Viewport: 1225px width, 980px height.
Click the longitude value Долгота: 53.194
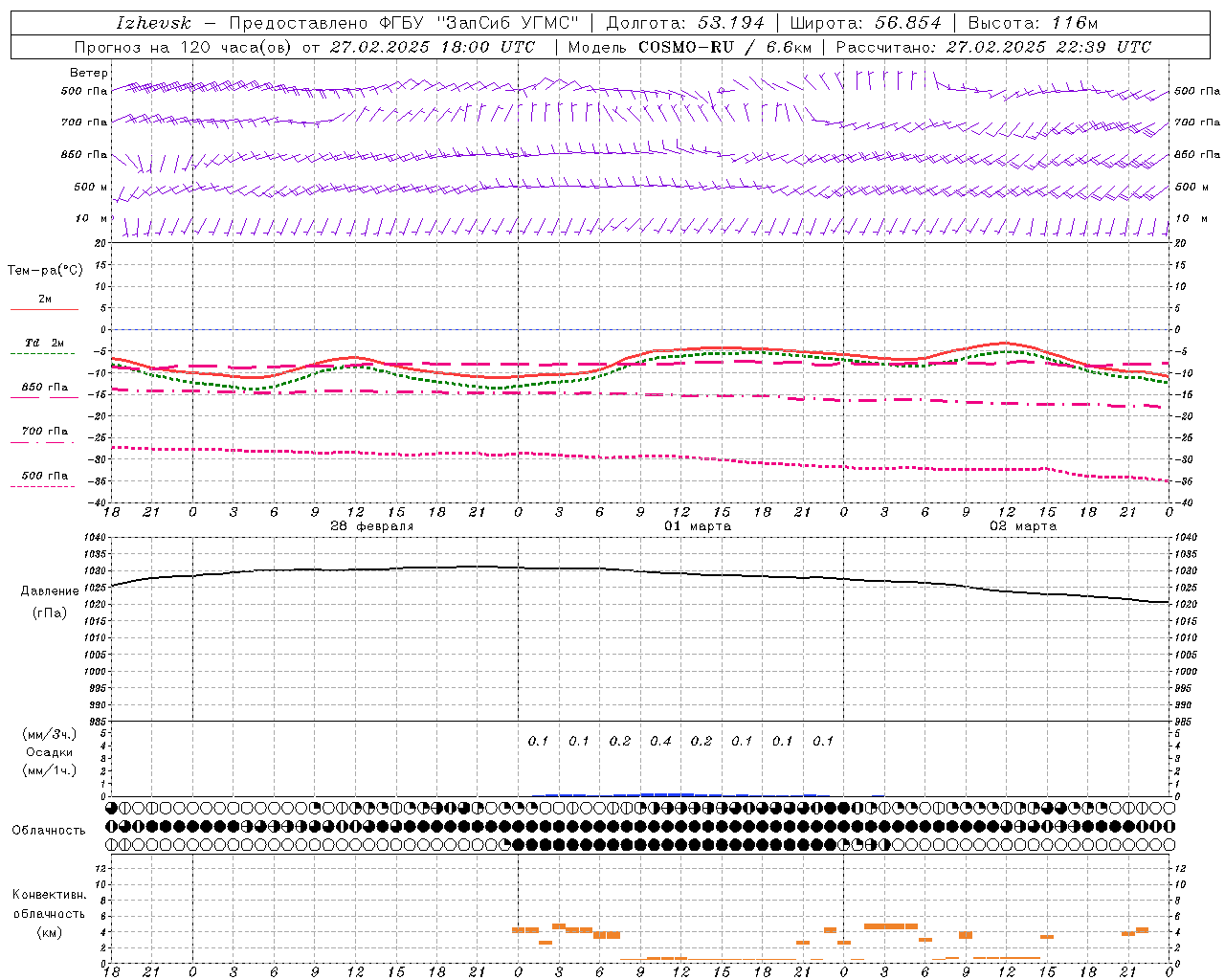point(685,23)
